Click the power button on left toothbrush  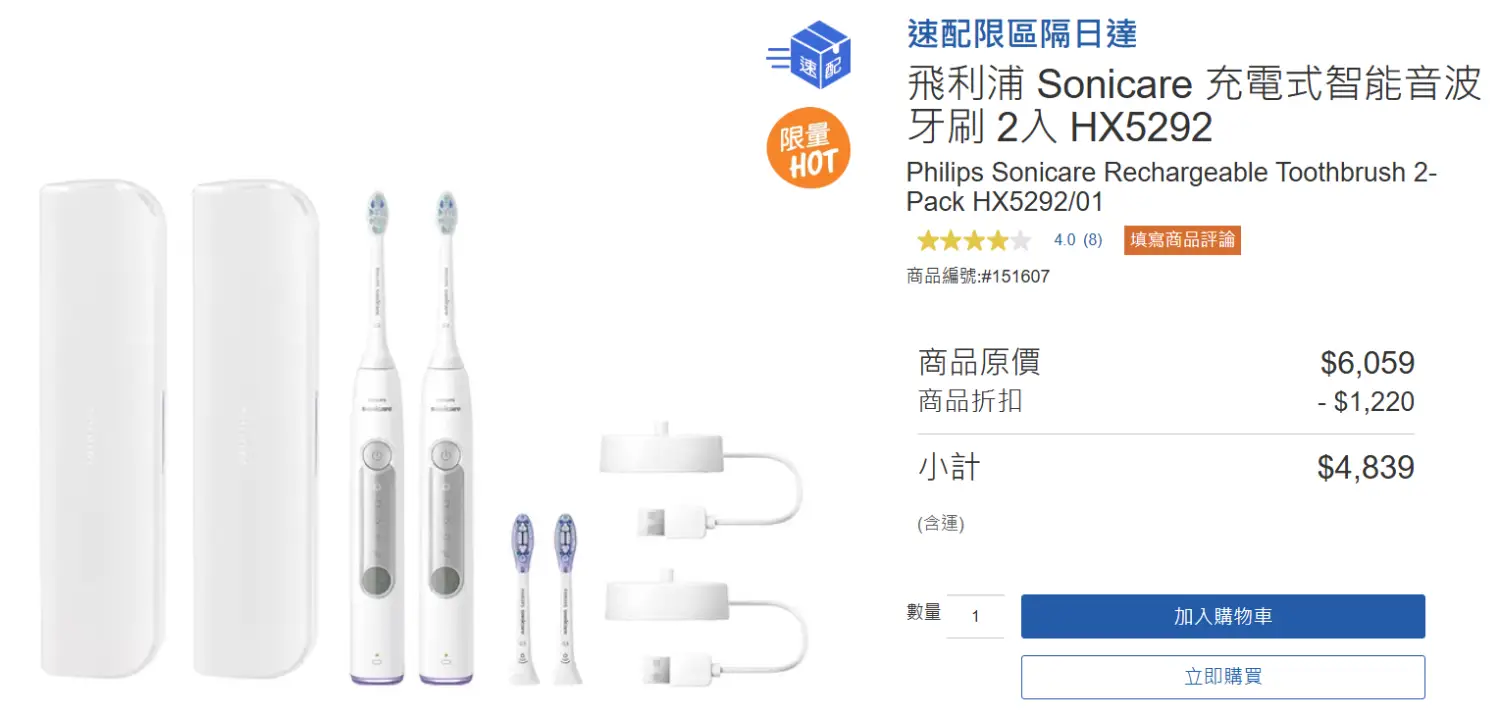tap(376, 456)
